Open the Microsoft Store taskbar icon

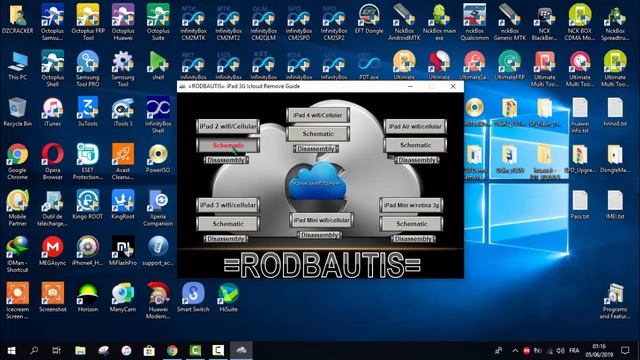[149, 350]
